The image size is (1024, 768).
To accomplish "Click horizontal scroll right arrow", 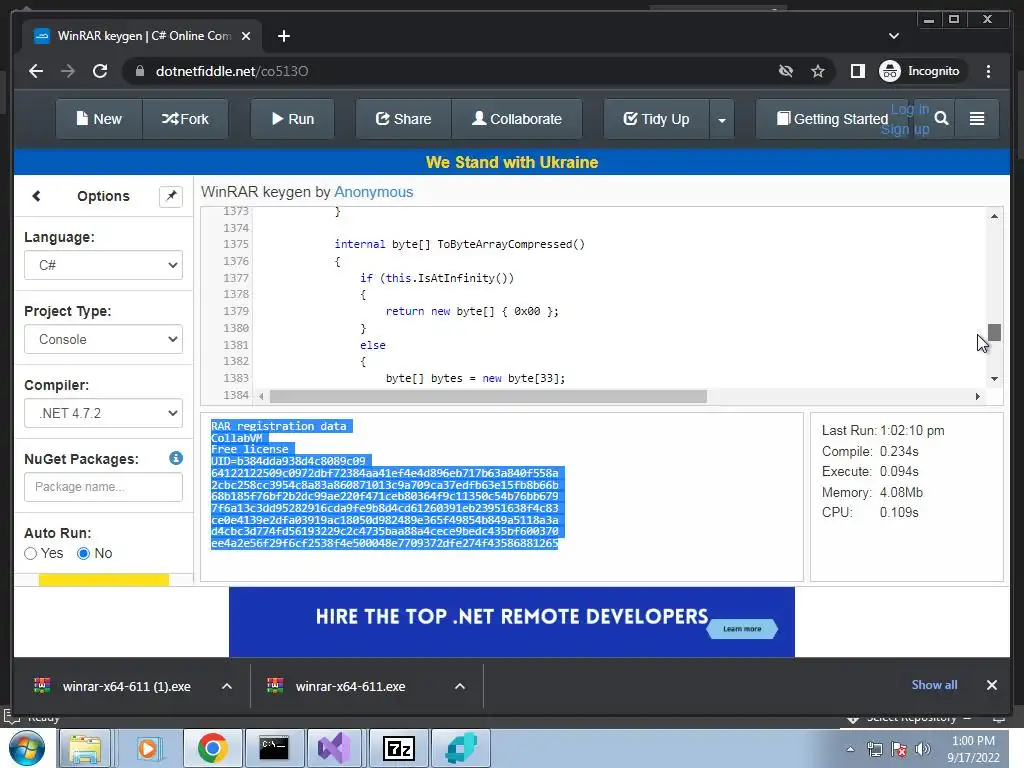I will (977, 396).
